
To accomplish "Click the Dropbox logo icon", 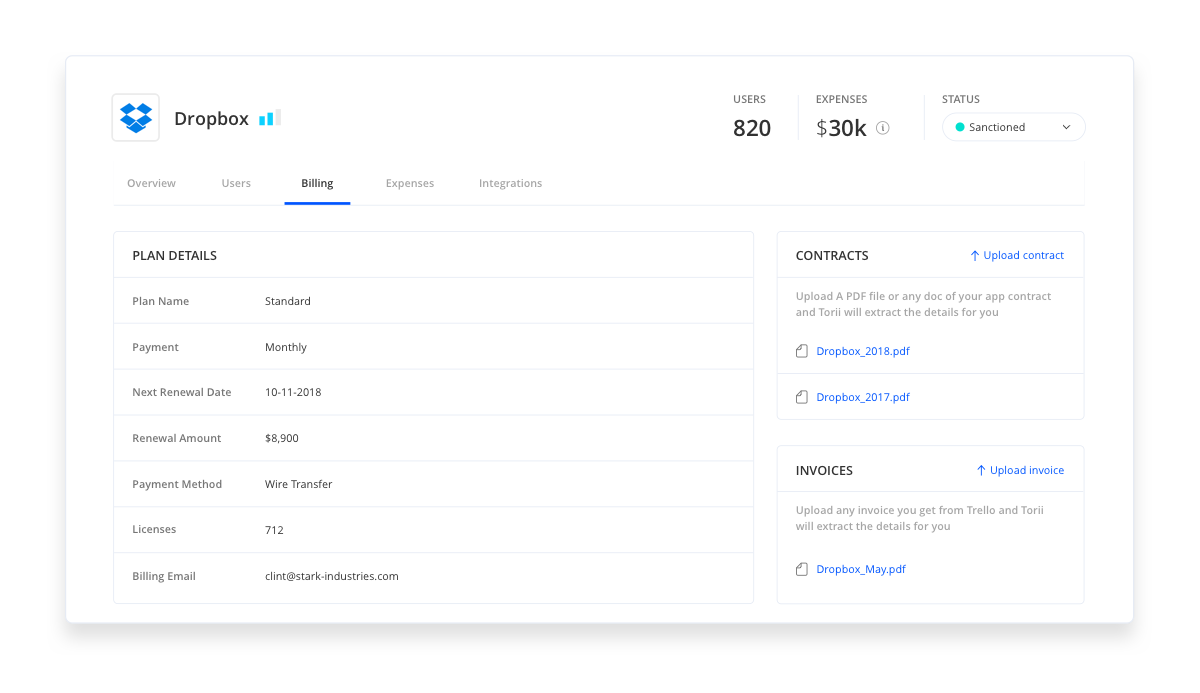I will pyautogui.click(x=135, y=118).
